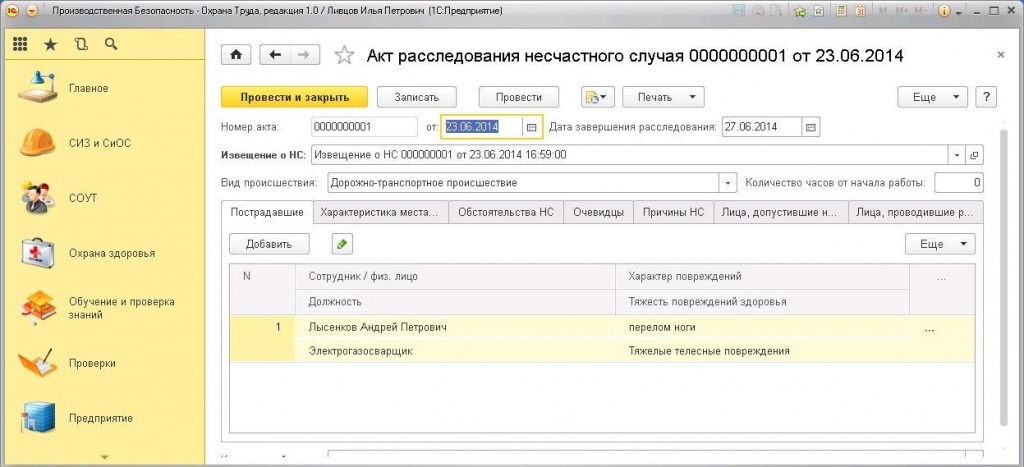1024x467 pixels.
Task: Expand left panel sections down arrow
Action: (104, 457)
